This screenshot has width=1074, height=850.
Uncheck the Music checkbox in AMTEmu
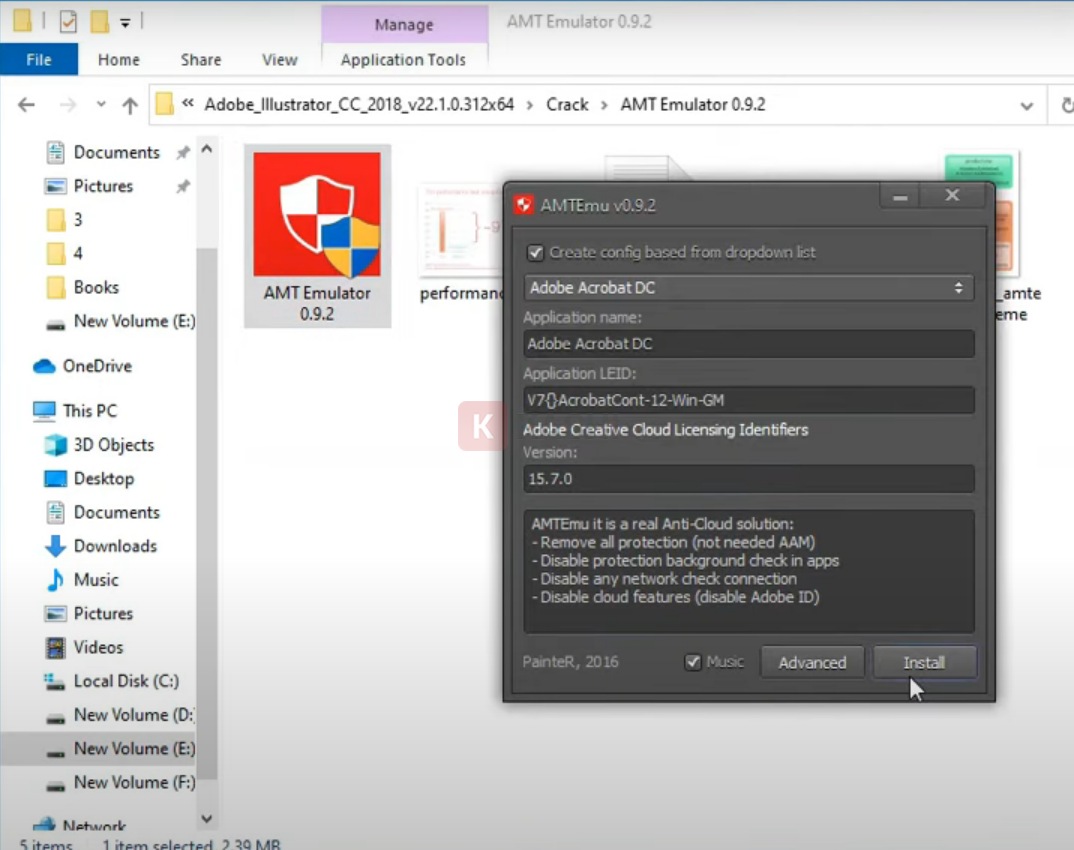tap(693, 661)
